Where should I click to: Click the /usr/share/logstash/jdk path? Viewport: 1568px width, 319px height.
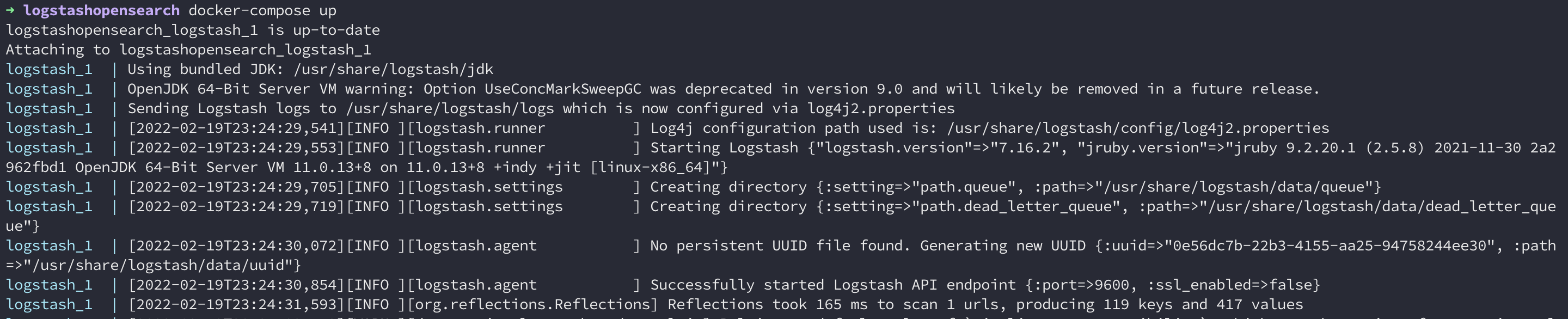(x=393, y=69)
